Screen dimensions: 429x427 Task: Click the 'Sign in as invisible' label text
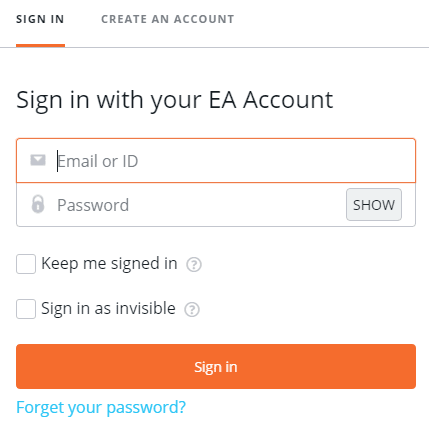point(108,309)
